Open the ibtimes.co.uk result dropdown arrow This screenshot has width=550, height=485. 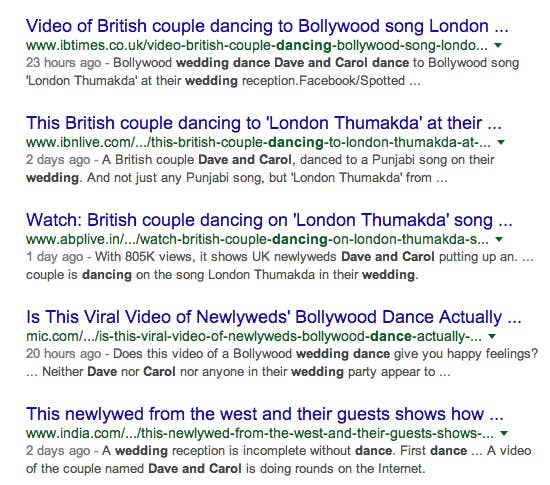pos(498,45)
